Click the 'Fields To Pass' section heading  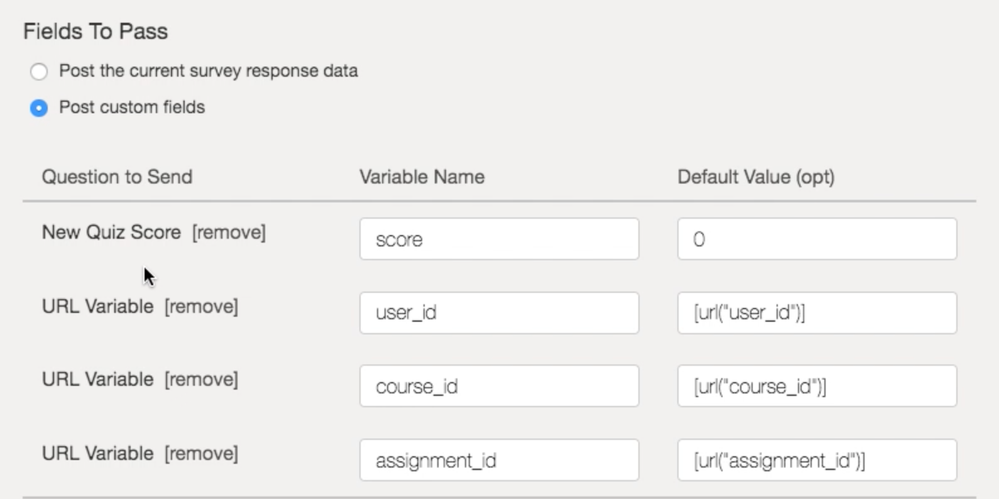point(95,31)
